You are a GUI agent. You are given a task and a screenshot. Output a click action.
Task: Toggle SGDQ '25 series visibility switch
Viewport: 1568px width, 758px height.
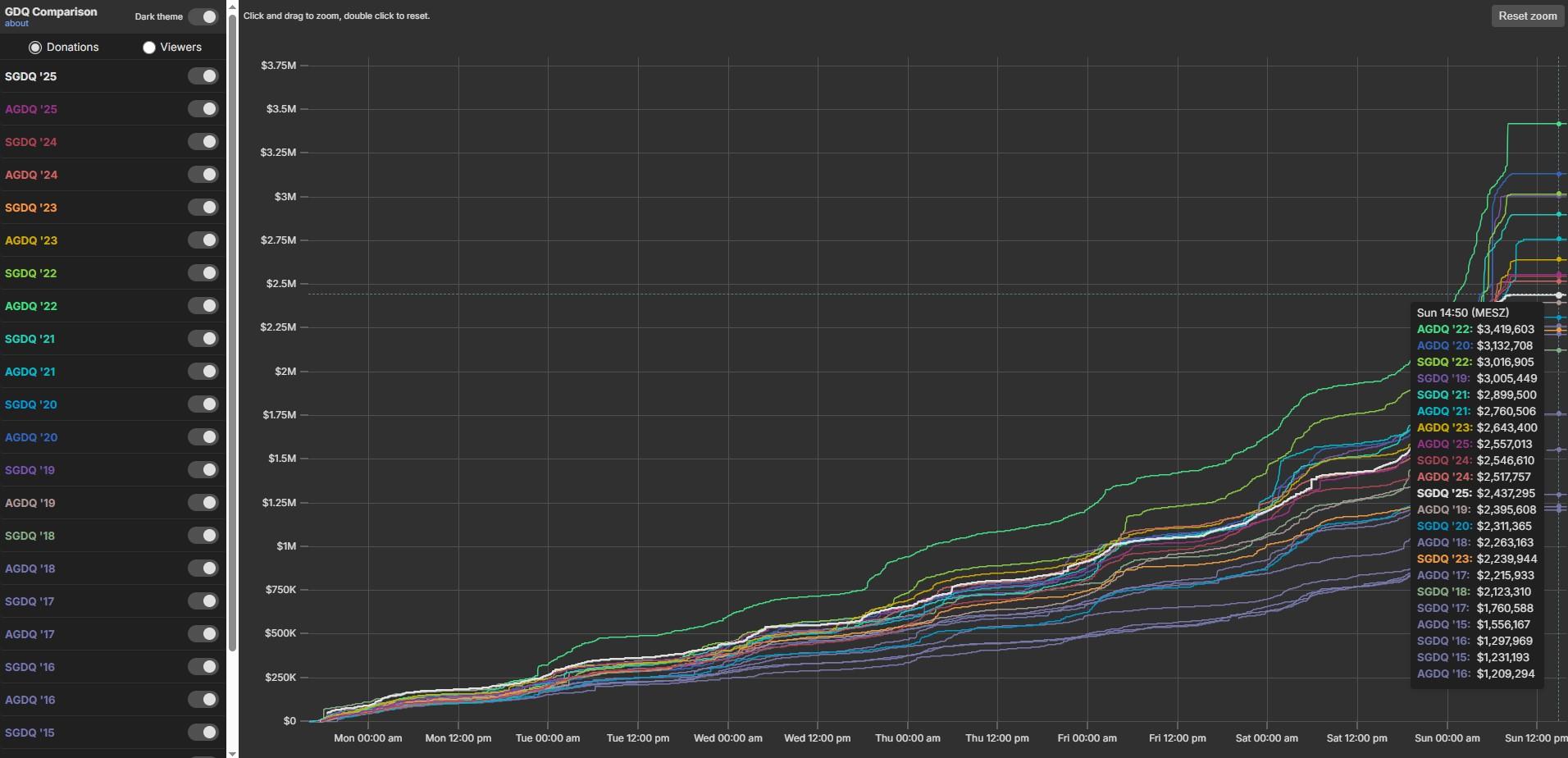(203, 76)
